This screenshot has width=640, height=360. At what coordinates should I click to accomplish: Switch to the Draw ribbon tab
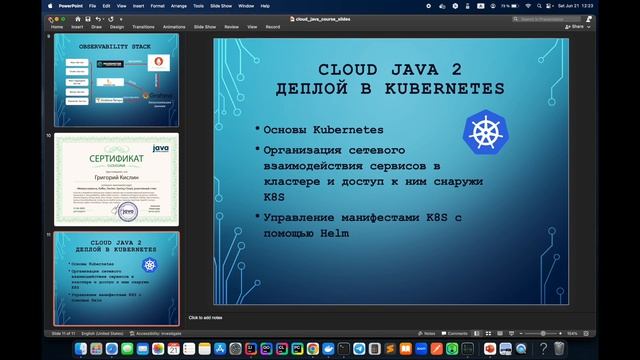coord(96,27)
